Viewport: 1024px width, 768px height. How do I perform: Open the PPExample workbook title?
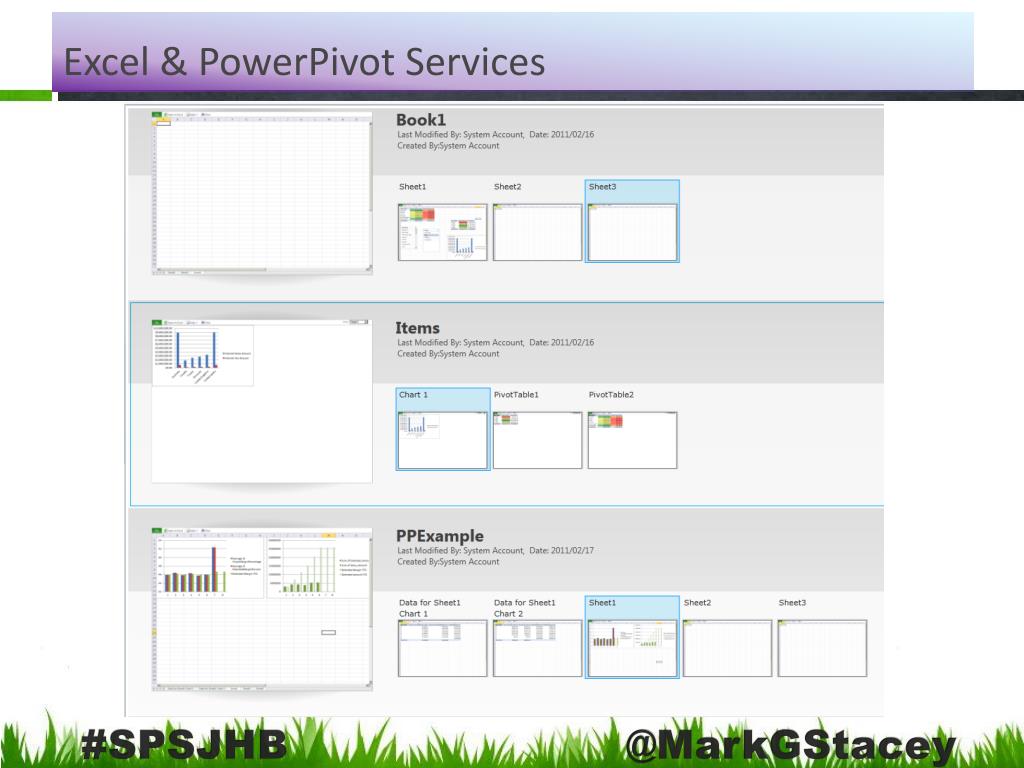(x=440, y=536)
